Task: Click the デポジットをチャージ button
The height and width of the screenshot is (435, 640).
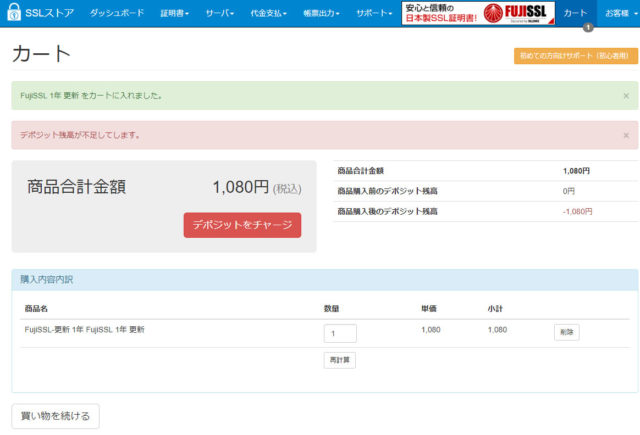Action: 242,225
